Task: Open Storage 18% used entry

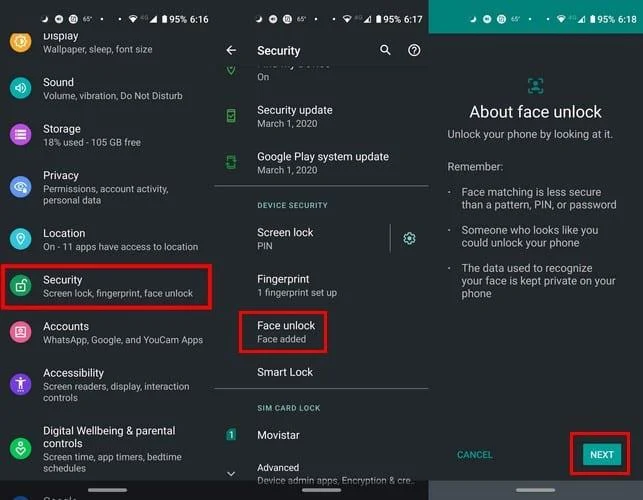Action: tap(107, 135)
